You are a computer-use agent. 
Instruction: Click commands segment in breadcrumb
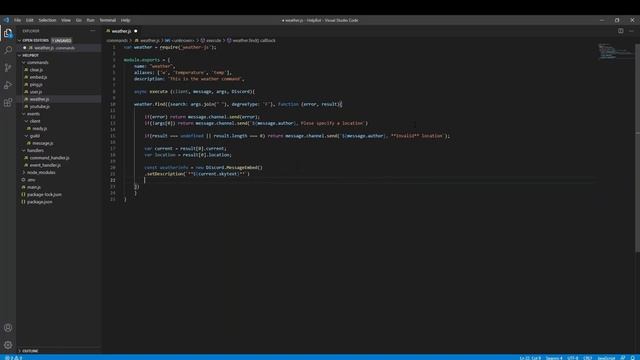tap(117, 40)
